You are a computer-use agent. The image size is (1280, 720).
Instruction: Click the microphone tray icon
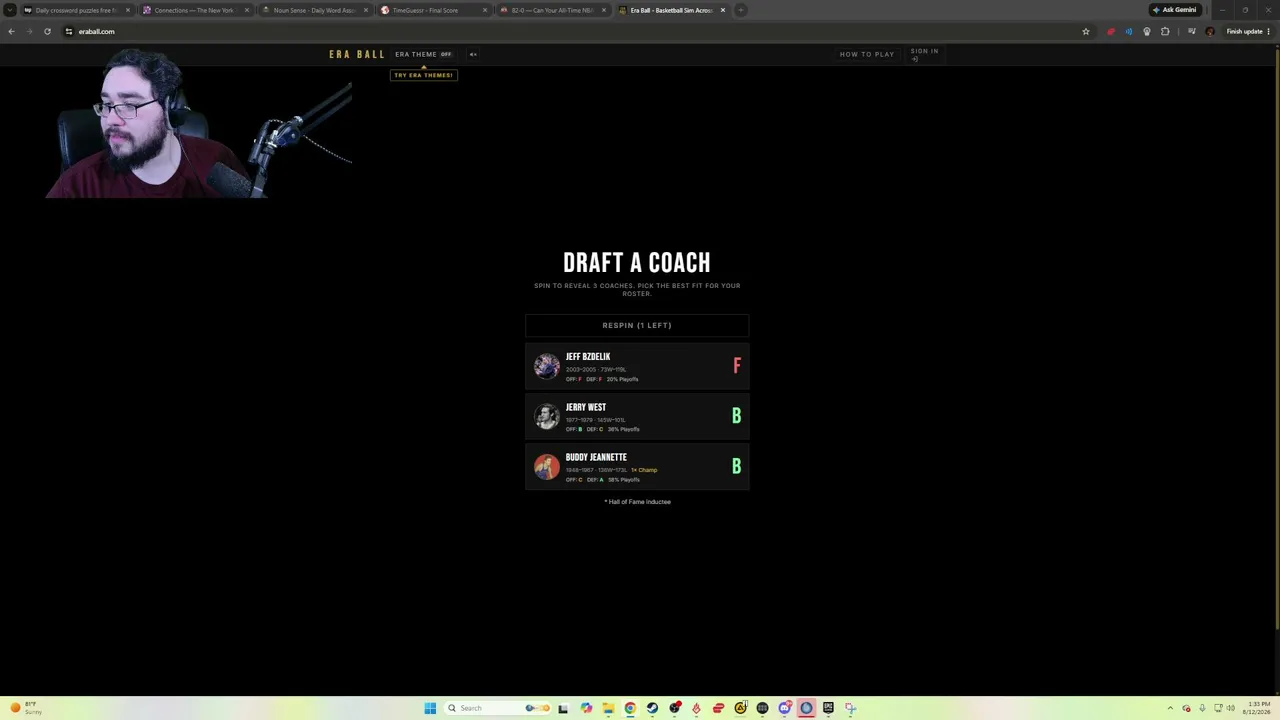pyautogui.click(x=1202, y=708)
